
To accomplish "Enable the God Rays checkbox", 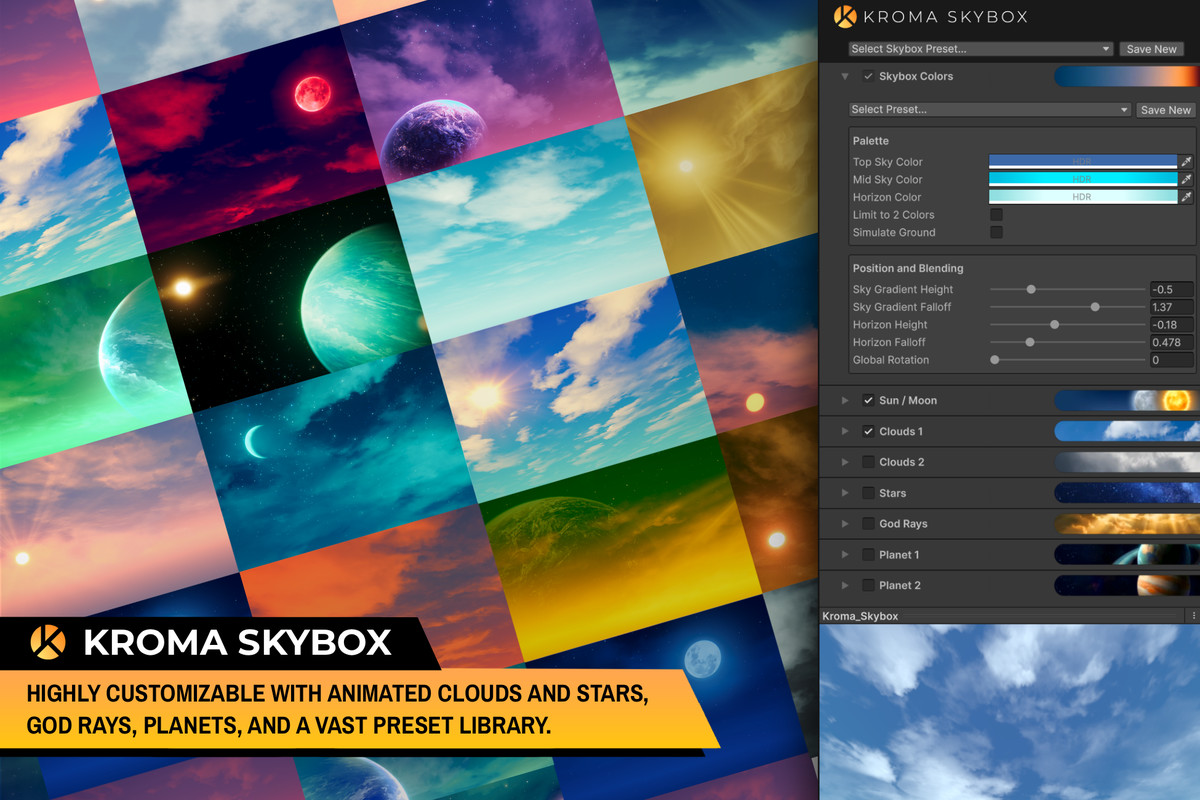I will (x=868, y=524).
